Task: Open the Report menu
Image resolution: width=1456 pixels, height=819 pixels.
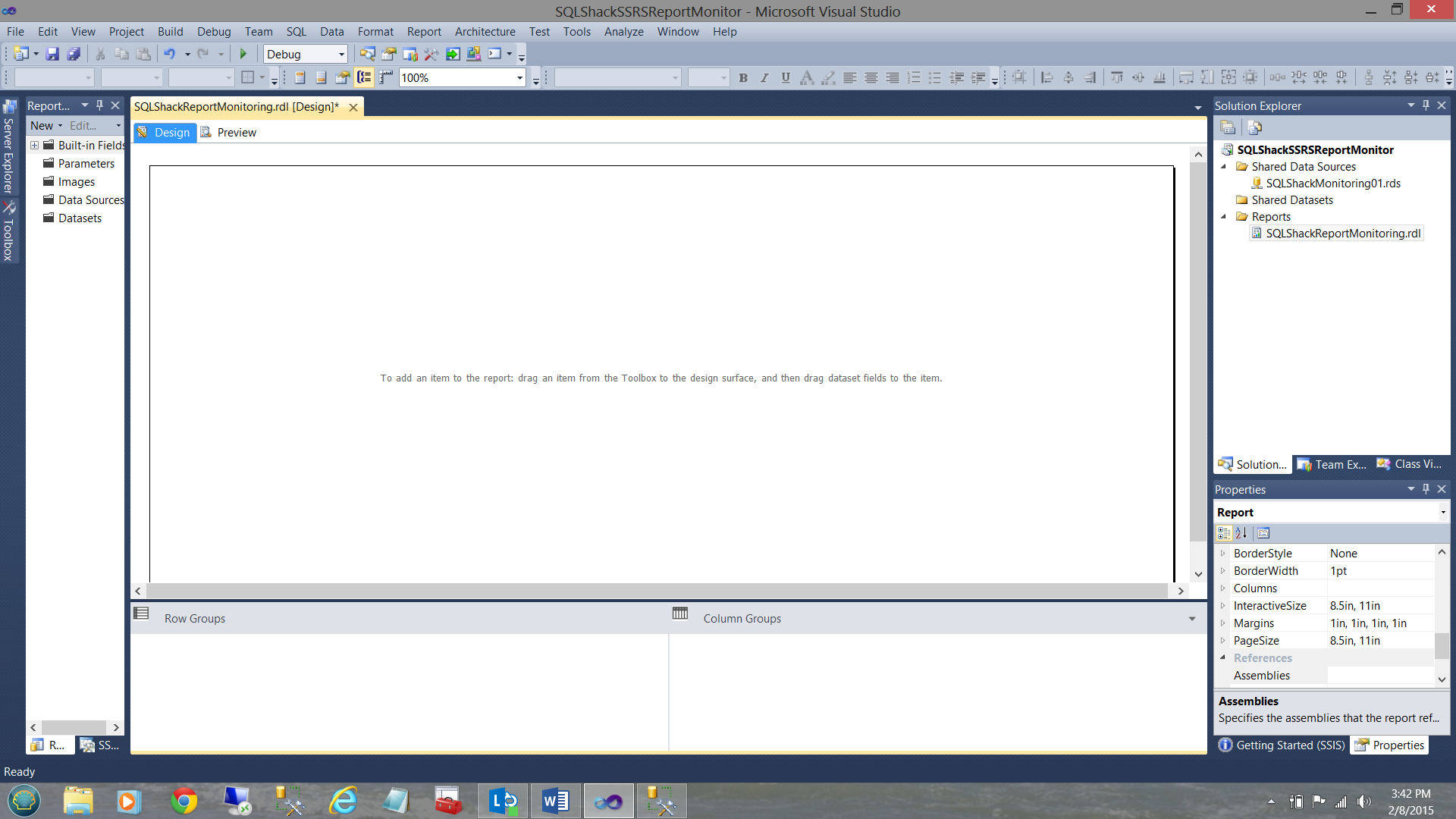Action: coord(423,31)
